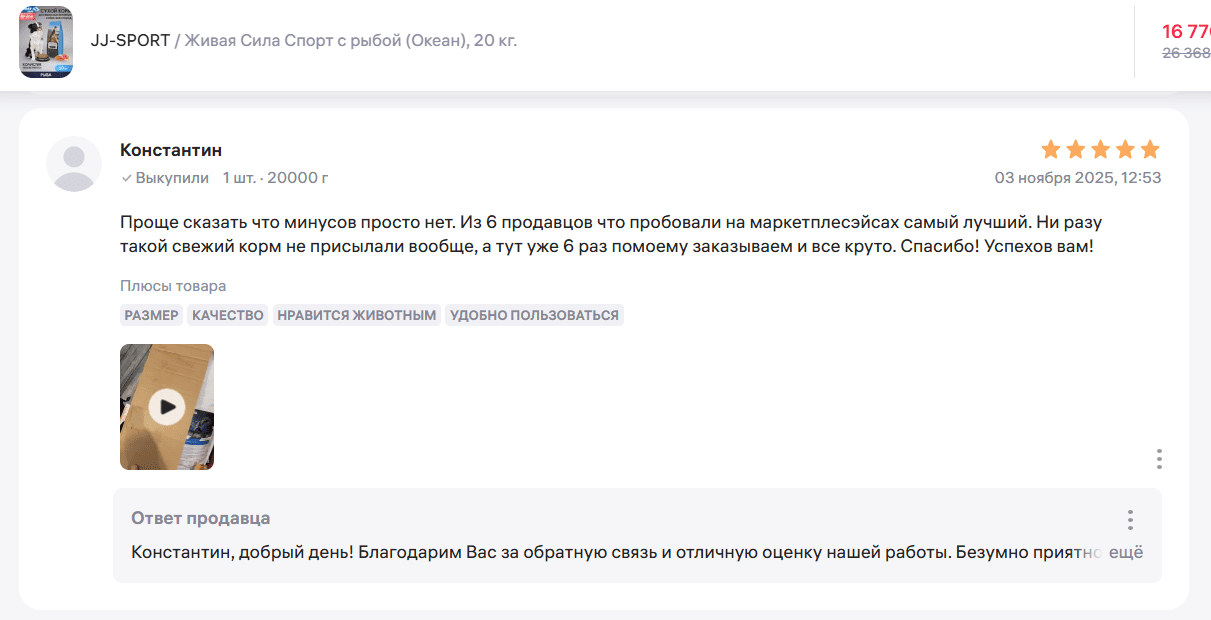
Task: Click the red discounted price
Action: coord(1186,31)
